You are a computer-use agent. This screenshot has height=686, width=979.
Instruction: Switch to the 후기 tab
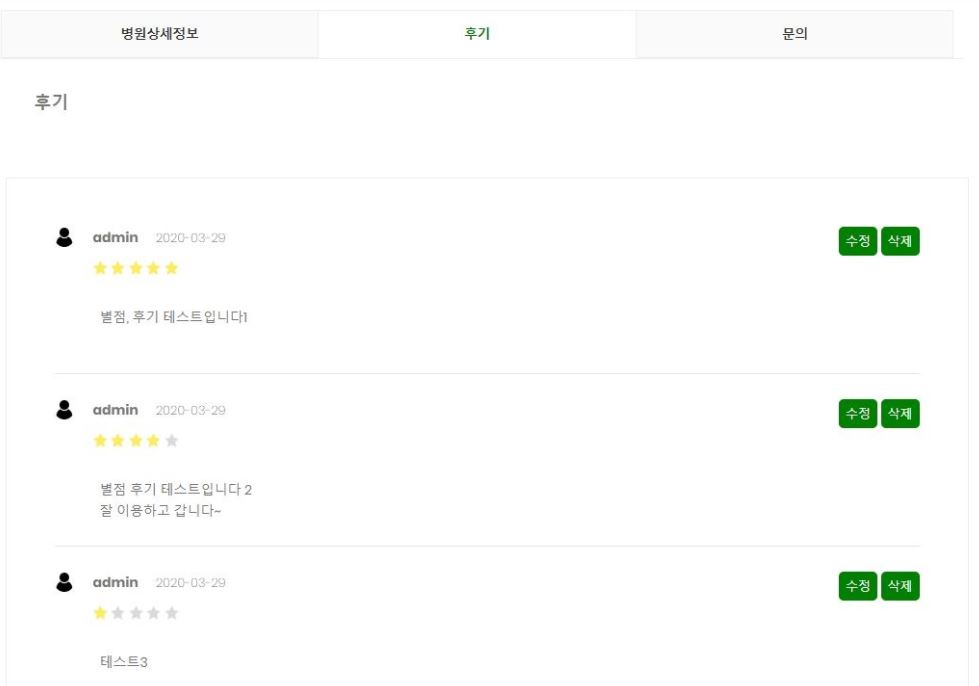click(x=477, y=34)
